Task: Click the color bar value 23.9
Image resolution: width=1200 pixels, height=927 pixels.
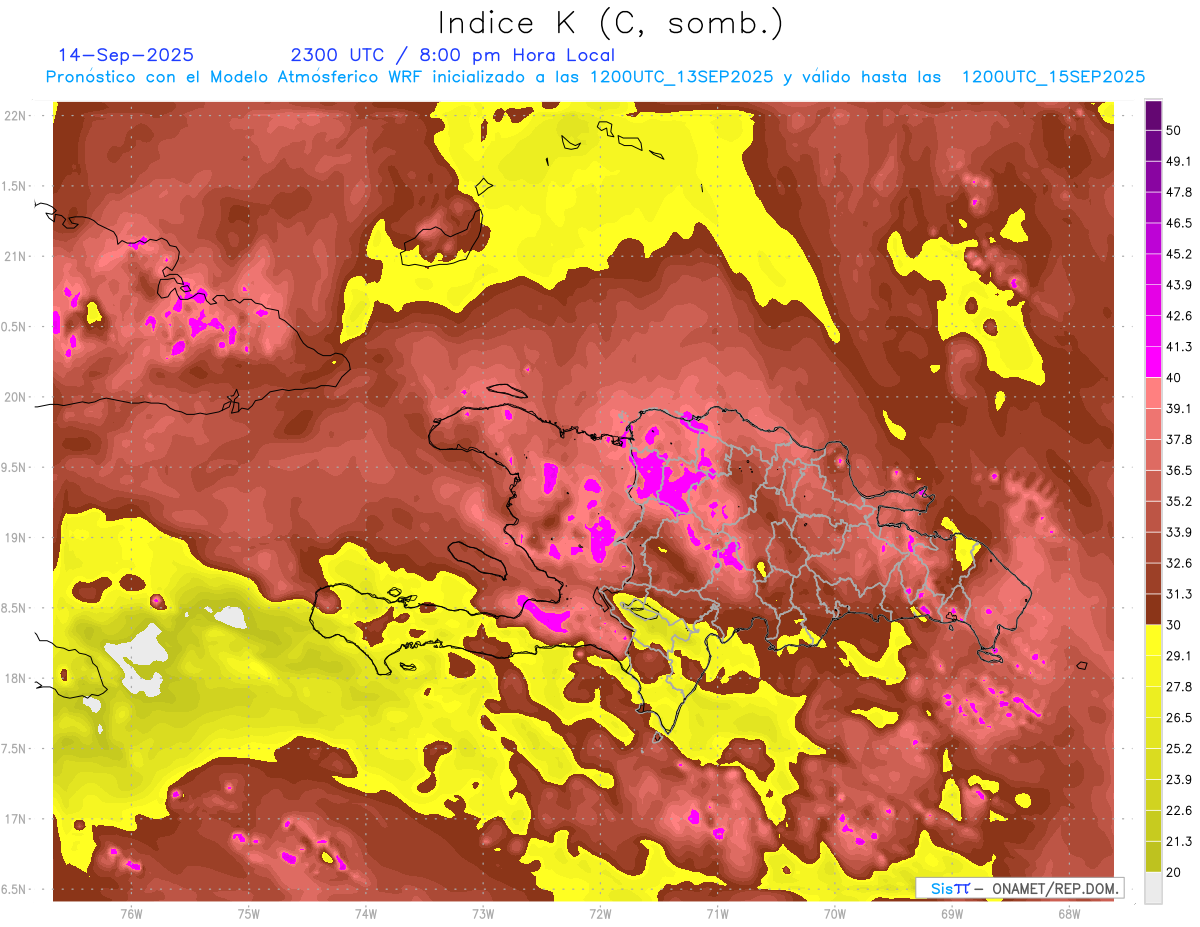Action: coord(1178,780)
